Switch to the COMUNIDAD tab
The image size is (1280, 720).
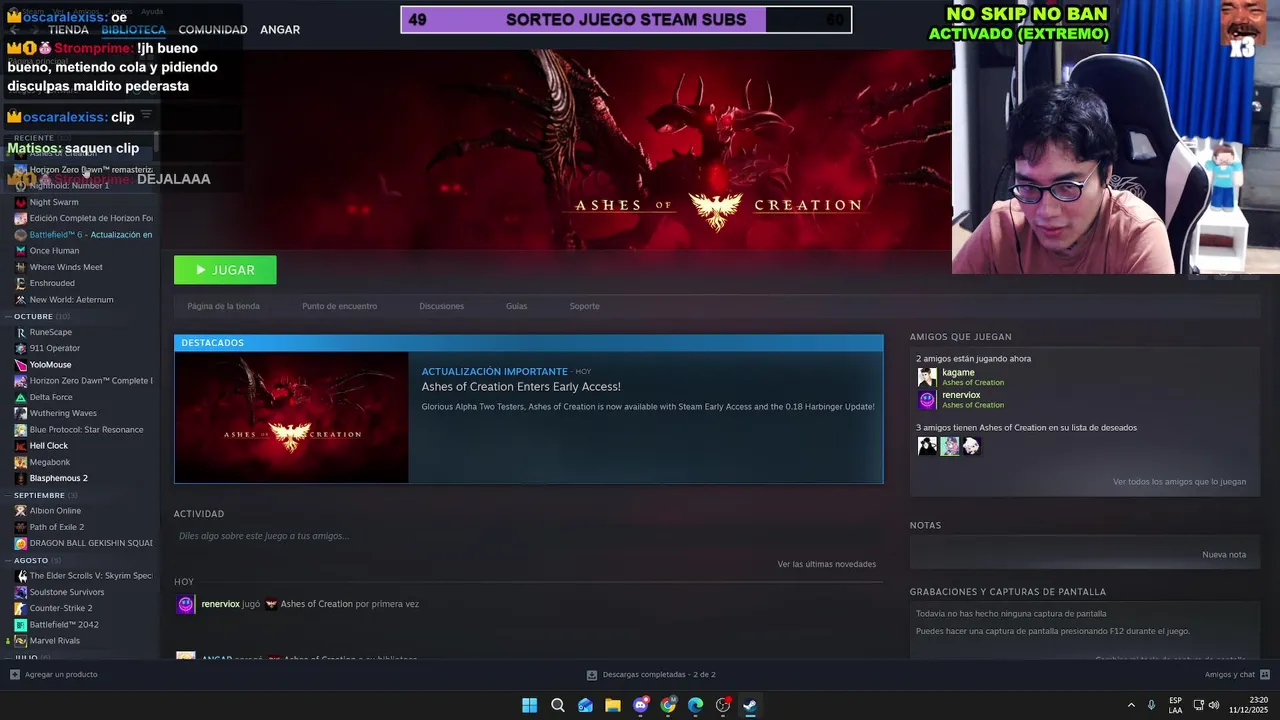pyautogui.click(x=213, y=30)
